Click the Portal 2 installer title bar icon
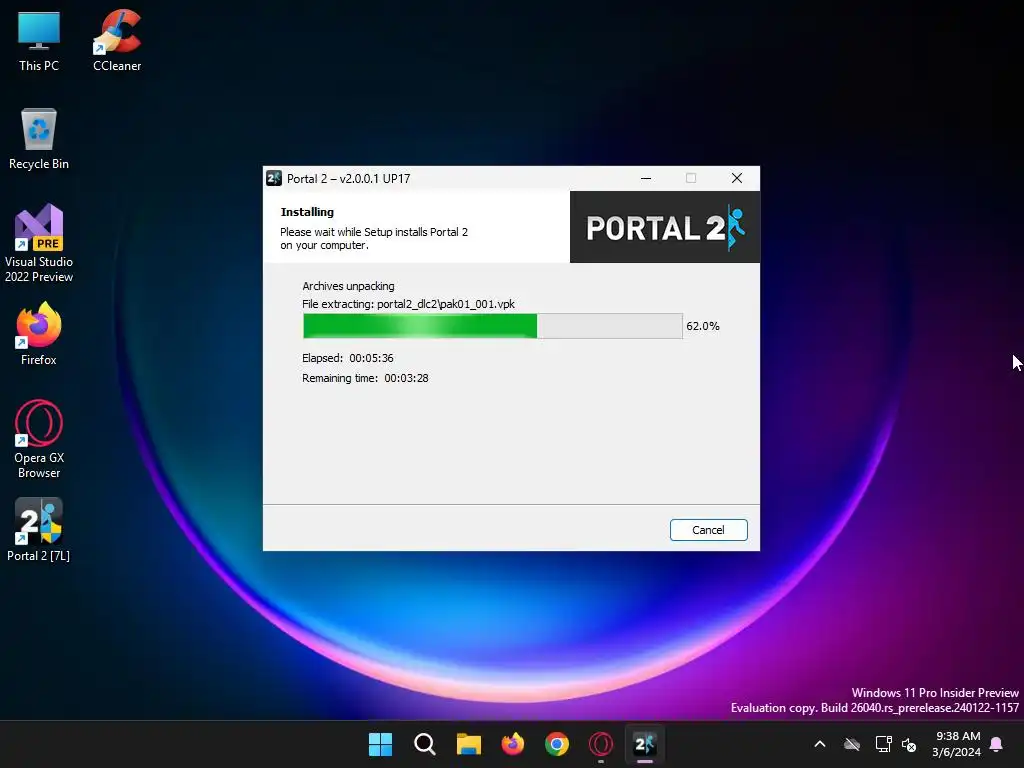This screenshot has height=768, width=1024. click(x=274, y=178)
